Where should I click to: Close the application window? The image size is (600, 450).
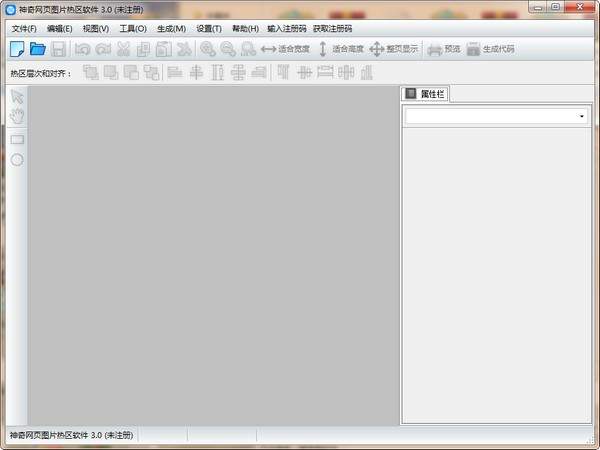tap(580, 7)
